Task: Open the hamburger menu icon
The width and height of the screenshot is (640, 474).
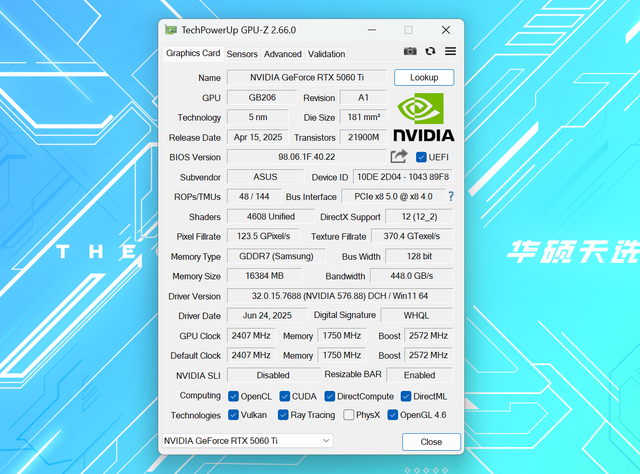Action: tap(451, 51)
